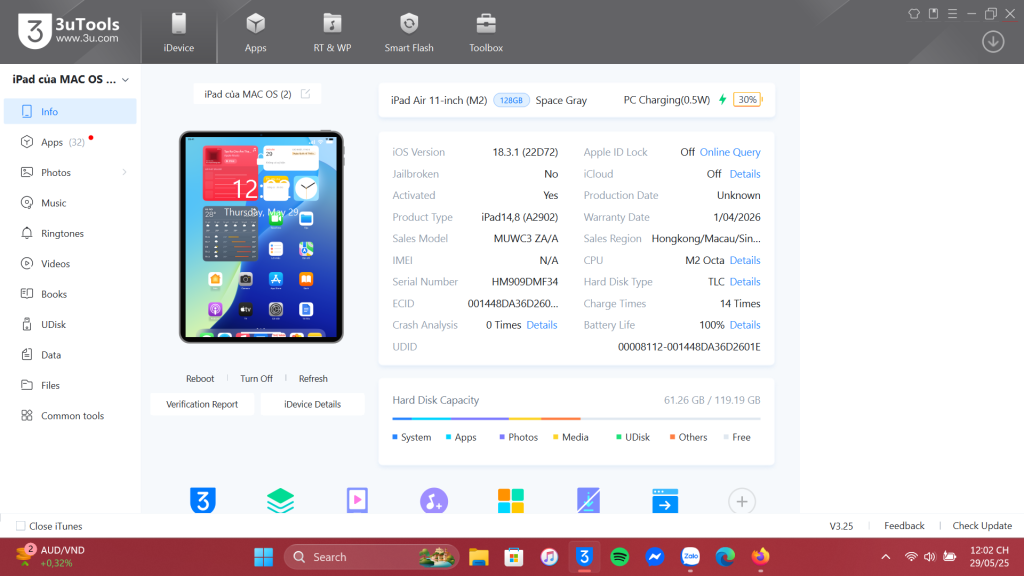Open Photos in the sidebar
Viewport: 1024px width, 576px height.
pos(70,172)
